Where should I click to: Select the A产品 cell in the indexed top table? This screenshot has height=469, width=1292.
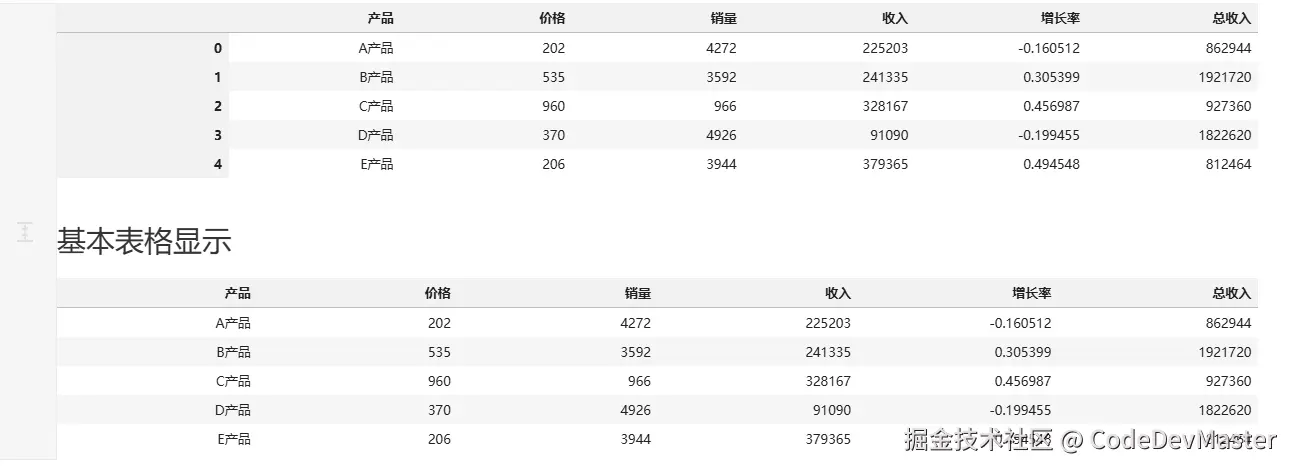[376, 48]
